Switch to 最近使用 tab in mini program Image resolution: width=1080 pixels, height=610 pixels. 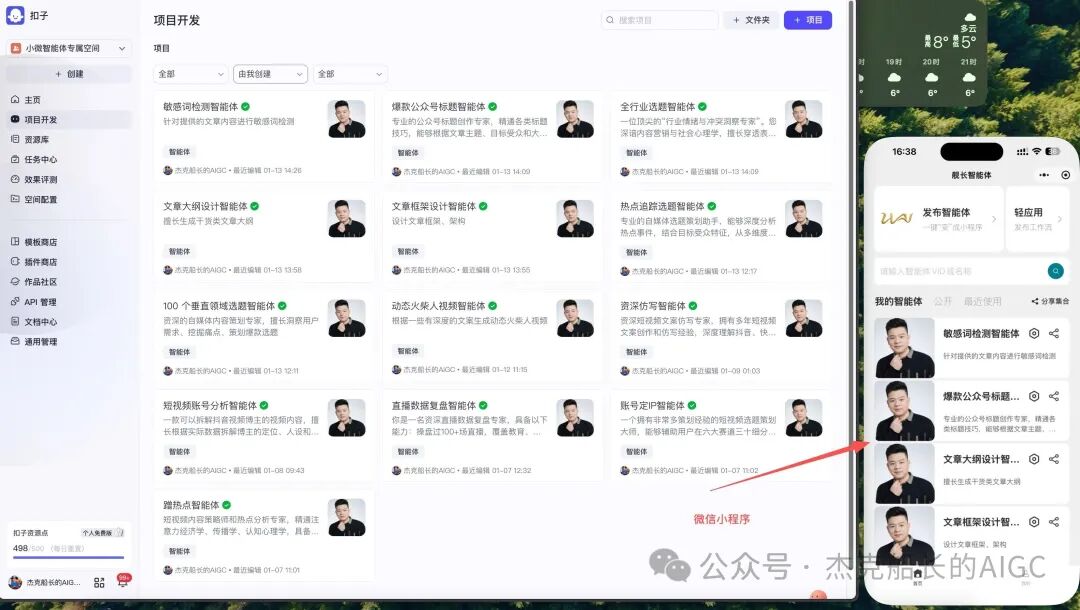[x=982, y=302]
